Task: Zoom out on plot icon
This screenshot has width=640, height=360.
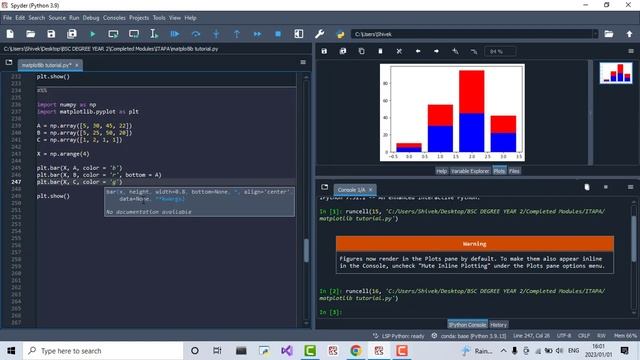Action: (x=474, y=51)
